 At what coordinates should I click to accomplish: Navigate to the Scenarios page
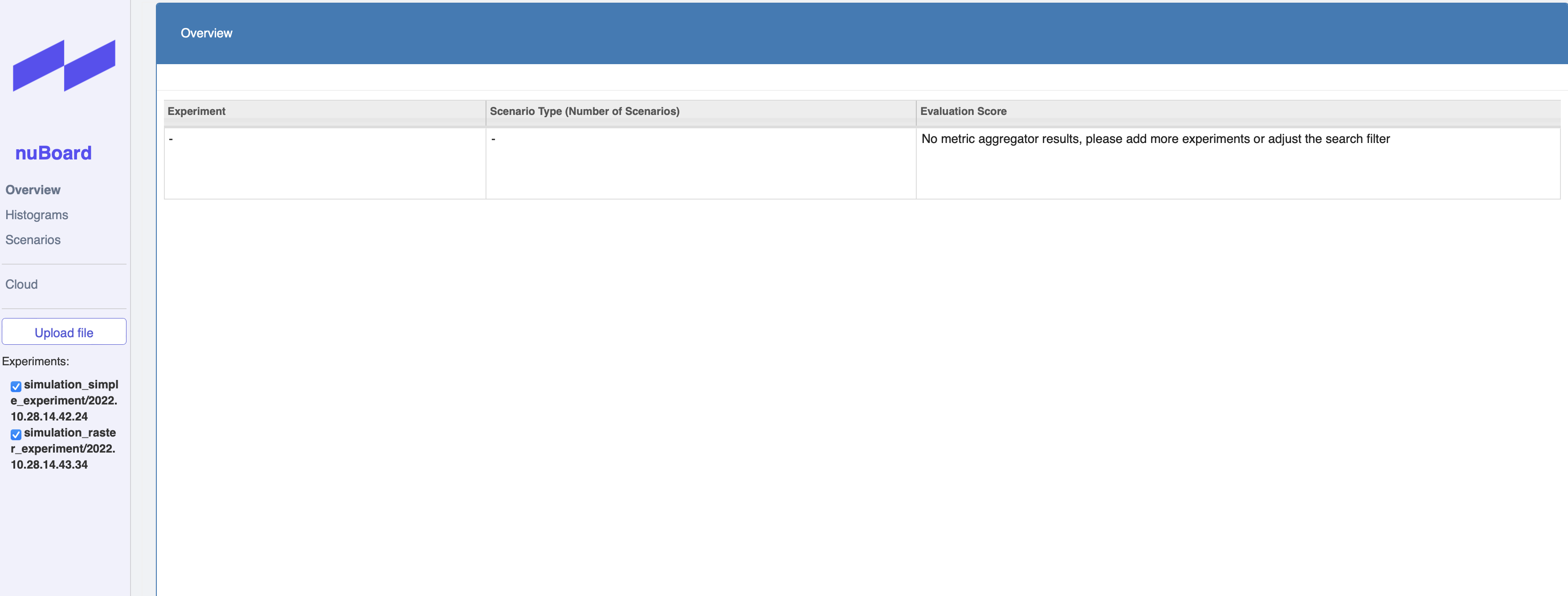(x=32, y=240)
